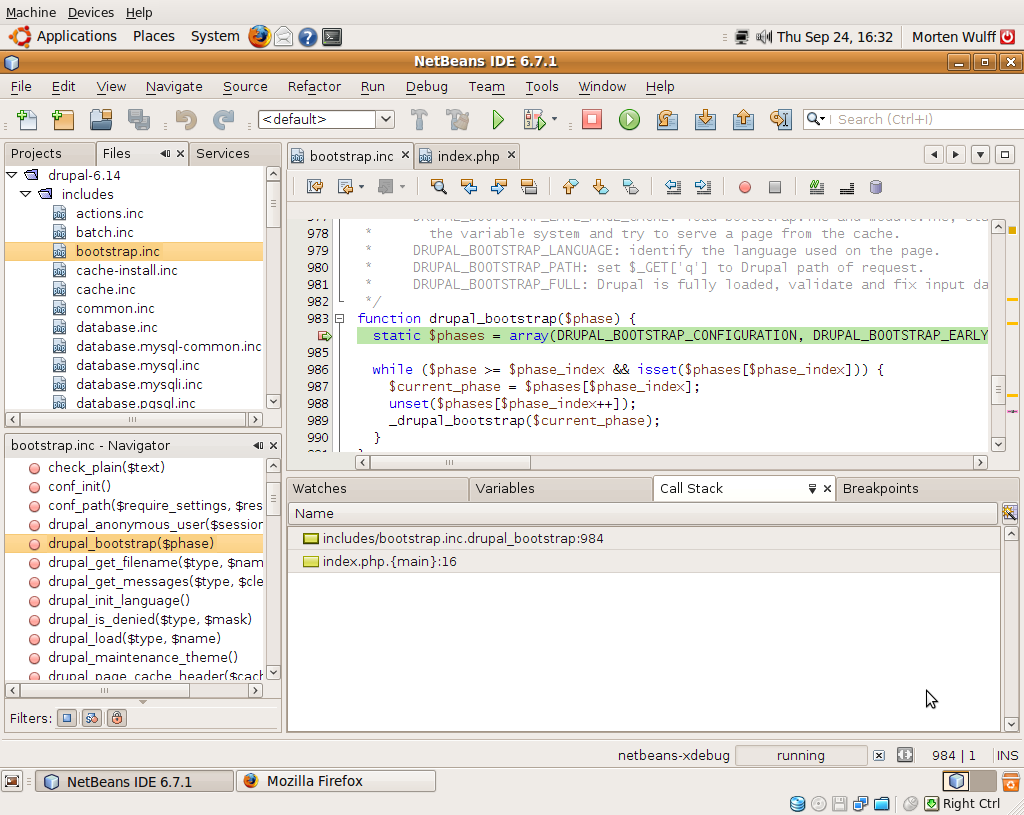This screenshot has width=1024, height=815.
Task: Click the Find Previous Occurrence editor icon
Action: tap(469, 187)
